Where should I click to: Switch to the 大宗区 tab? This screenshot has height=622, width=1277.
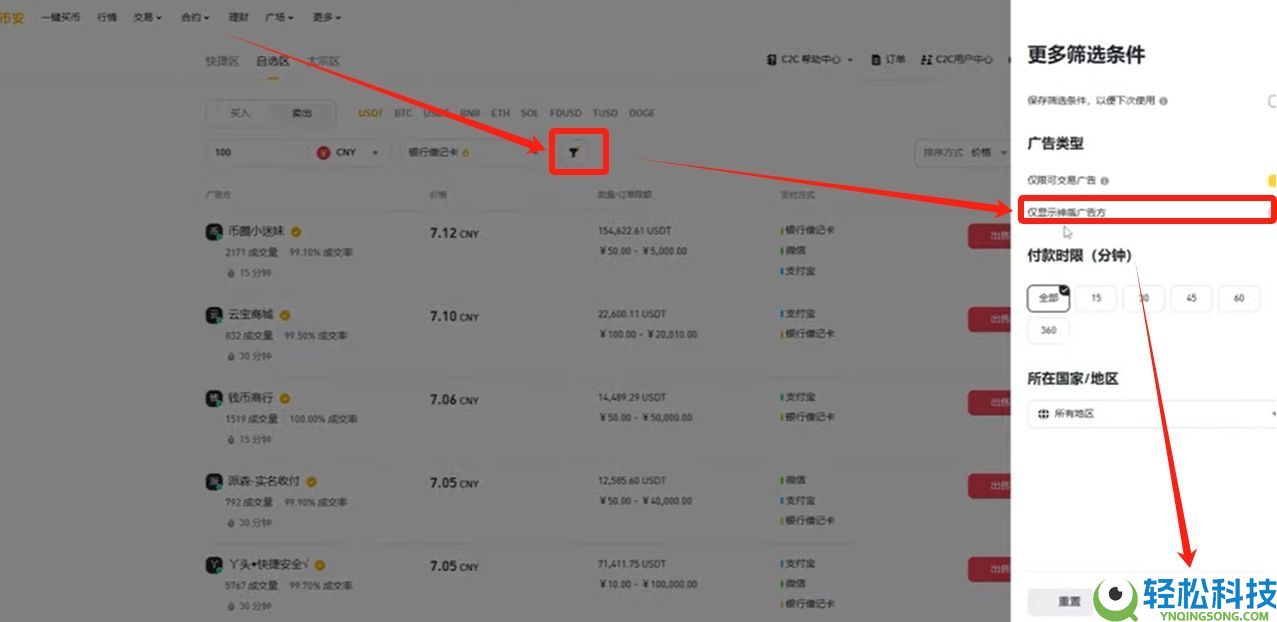coord(322,61)
